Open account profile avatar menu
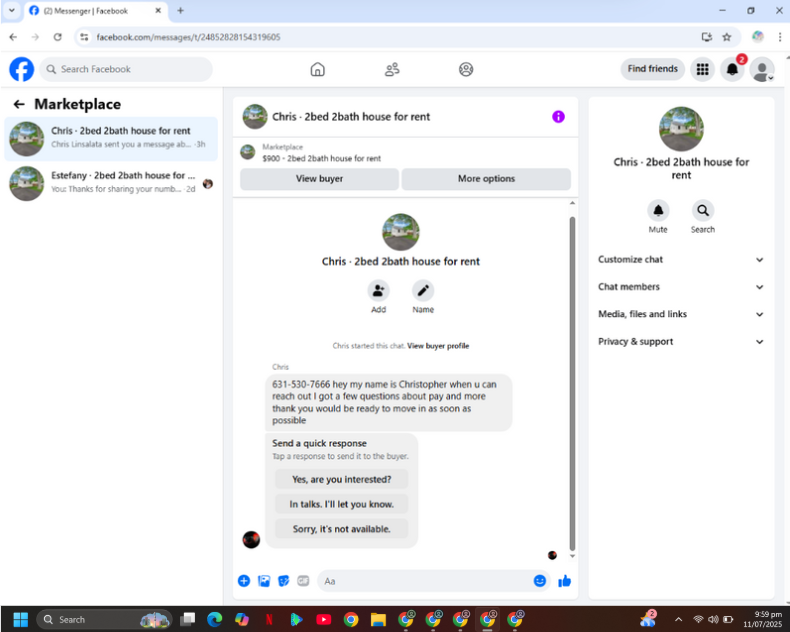Screen dimensions: 790x632 click(x=762, y=69)
